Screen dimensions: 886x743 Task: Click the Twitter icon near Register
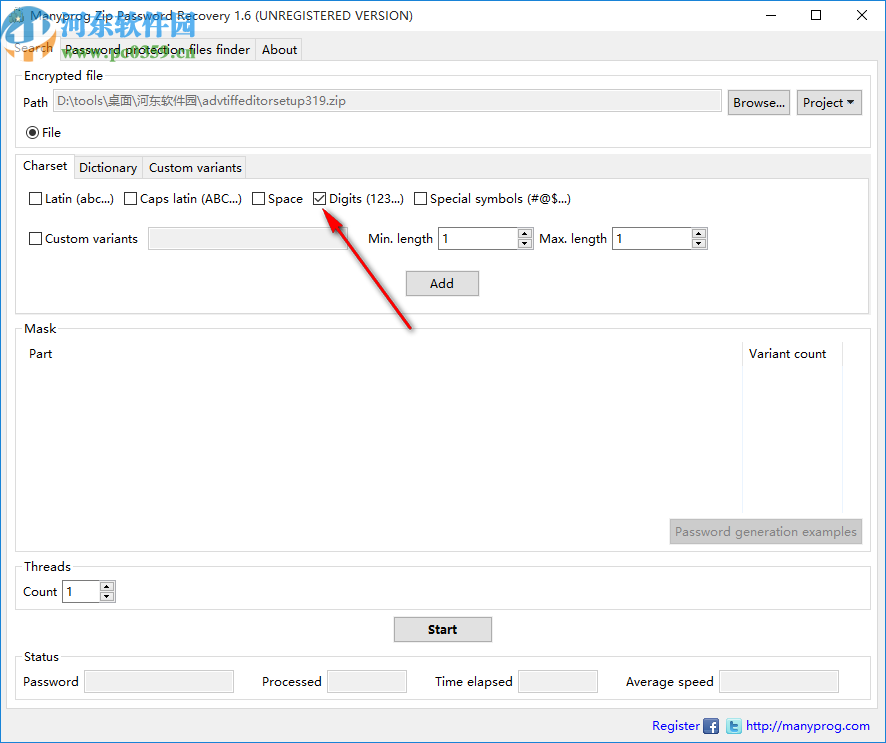click(x=733, y=726)
